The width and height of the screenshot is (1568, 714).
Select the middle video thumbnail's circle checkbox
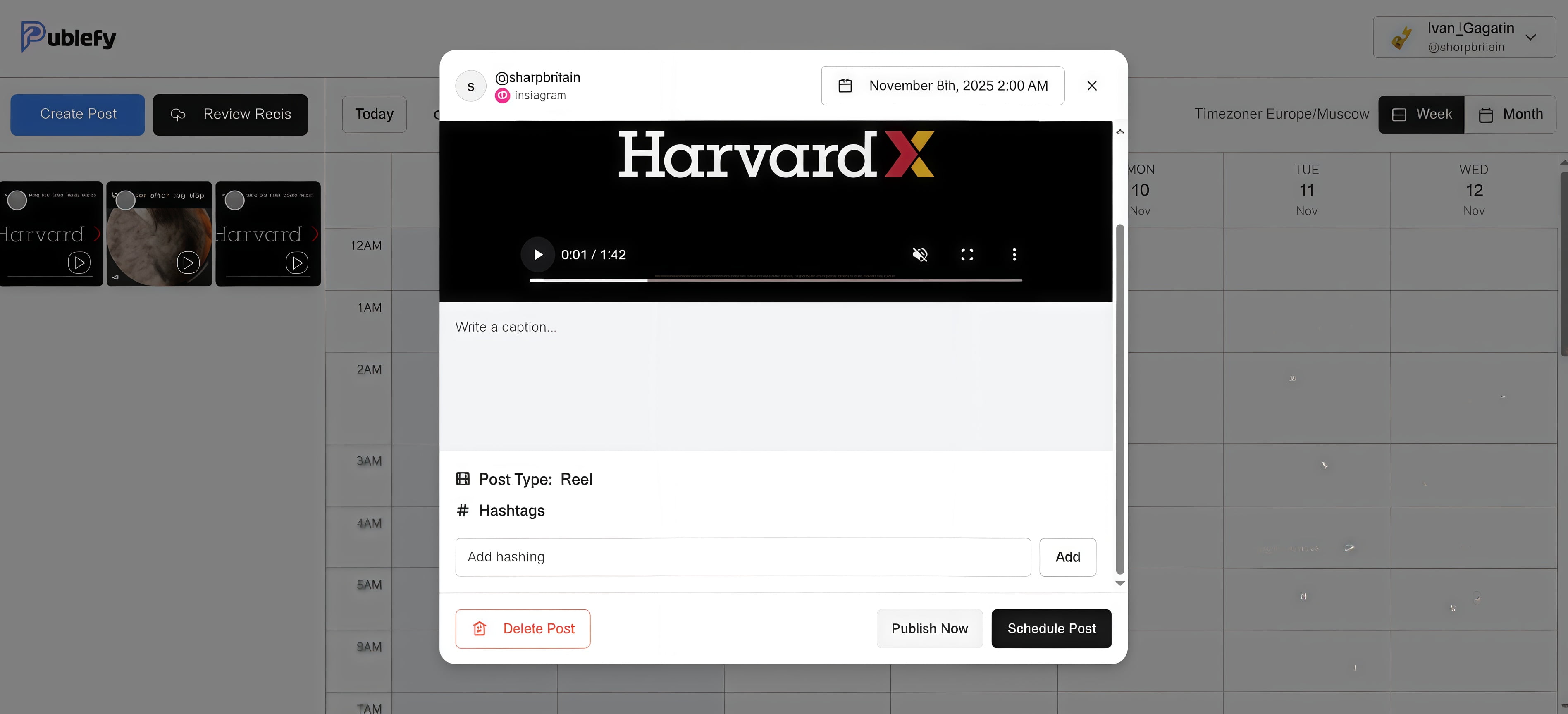click(x=125, y=200)
